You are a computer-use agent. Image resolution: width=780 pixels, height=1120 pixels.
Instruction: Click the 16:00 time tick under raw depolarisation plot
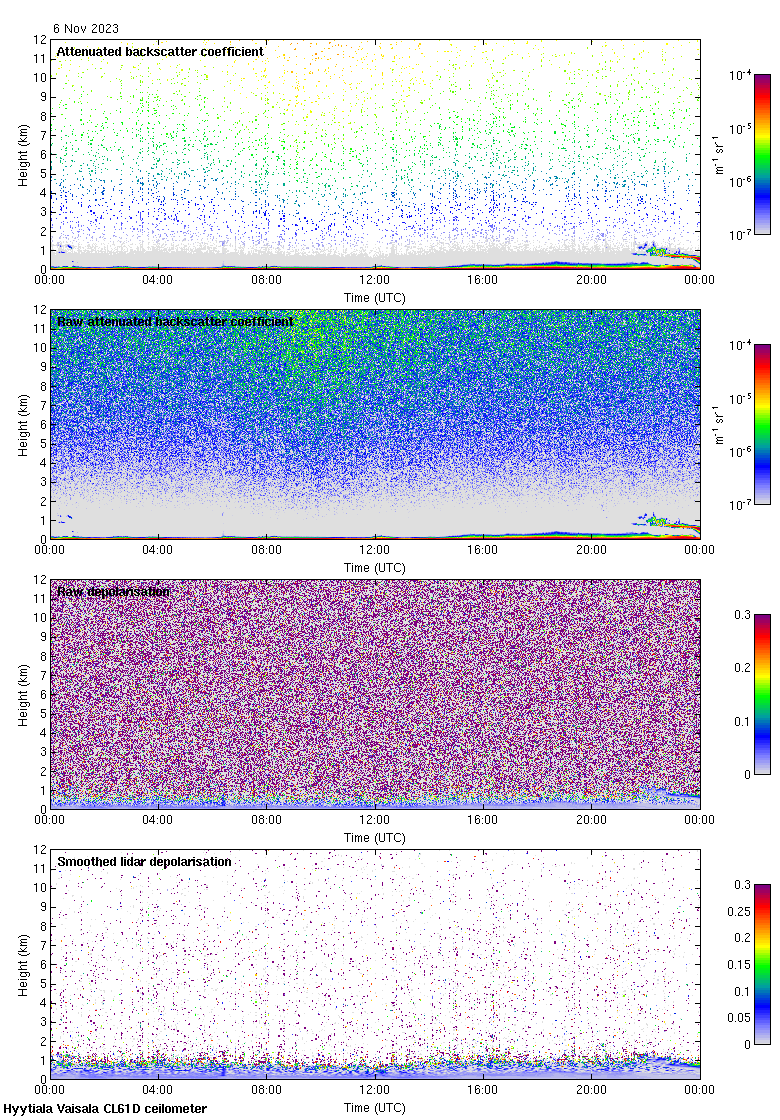(483, 820)
